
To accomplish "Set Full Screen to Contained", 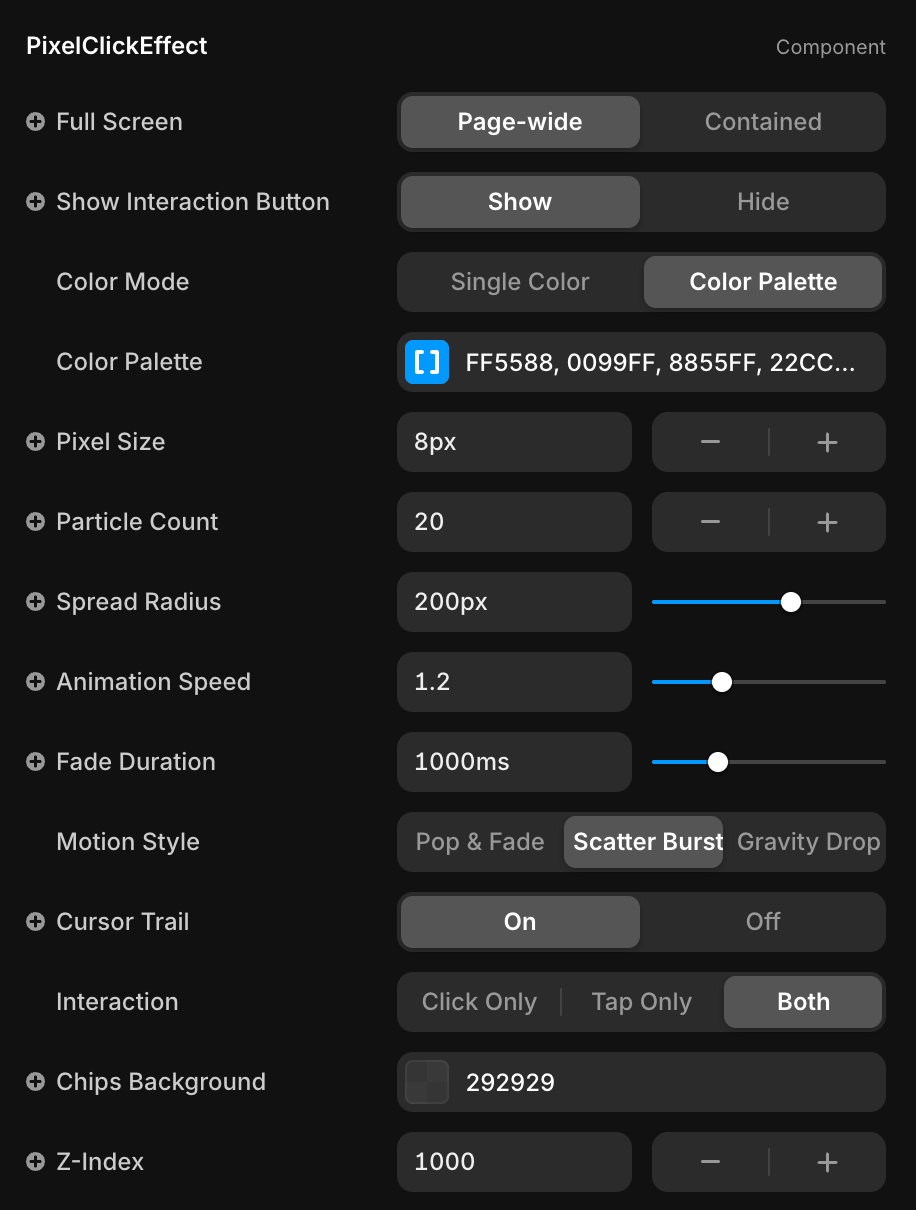I will tap(762, 122).
